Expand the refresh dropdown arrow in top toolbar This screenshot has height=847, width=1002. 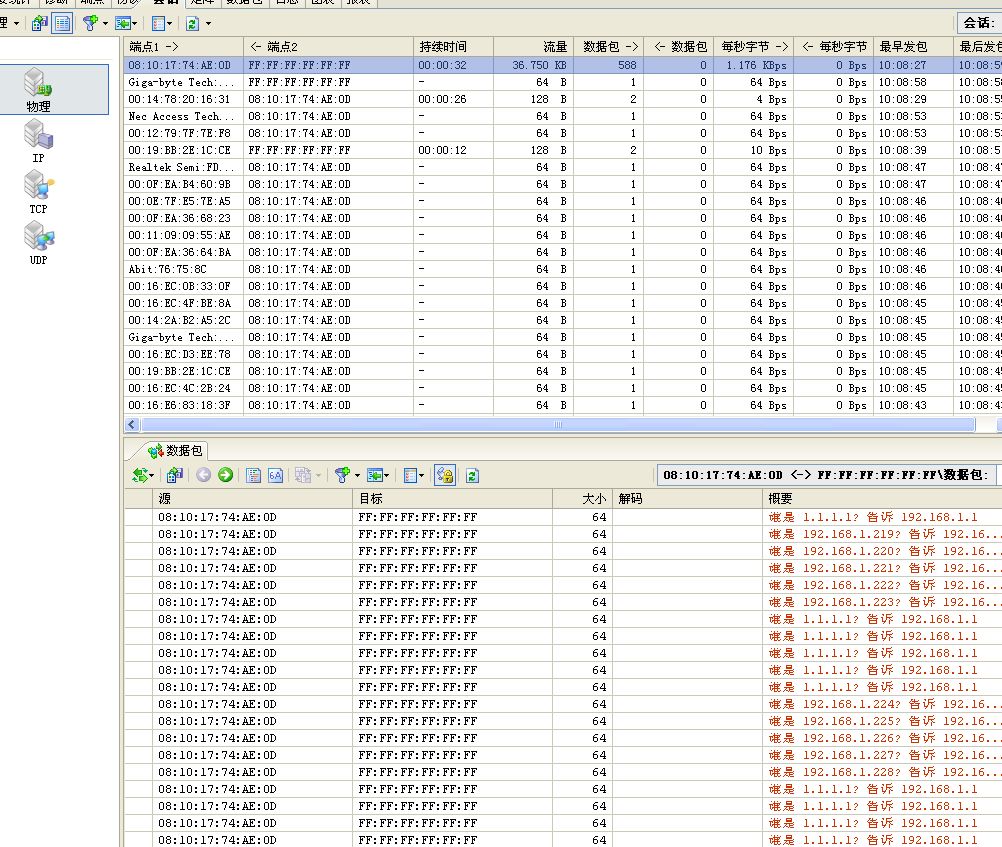[208, 23]
